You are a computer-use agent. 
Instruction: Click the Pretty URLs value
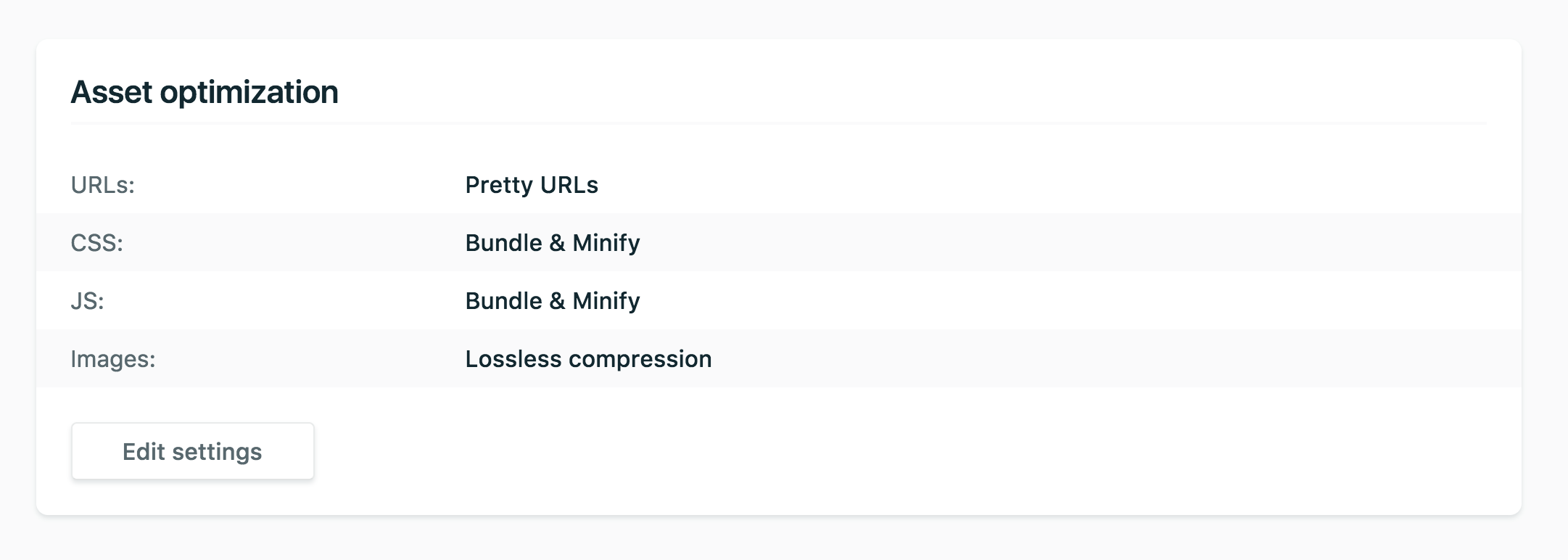[x=532, y=185]
